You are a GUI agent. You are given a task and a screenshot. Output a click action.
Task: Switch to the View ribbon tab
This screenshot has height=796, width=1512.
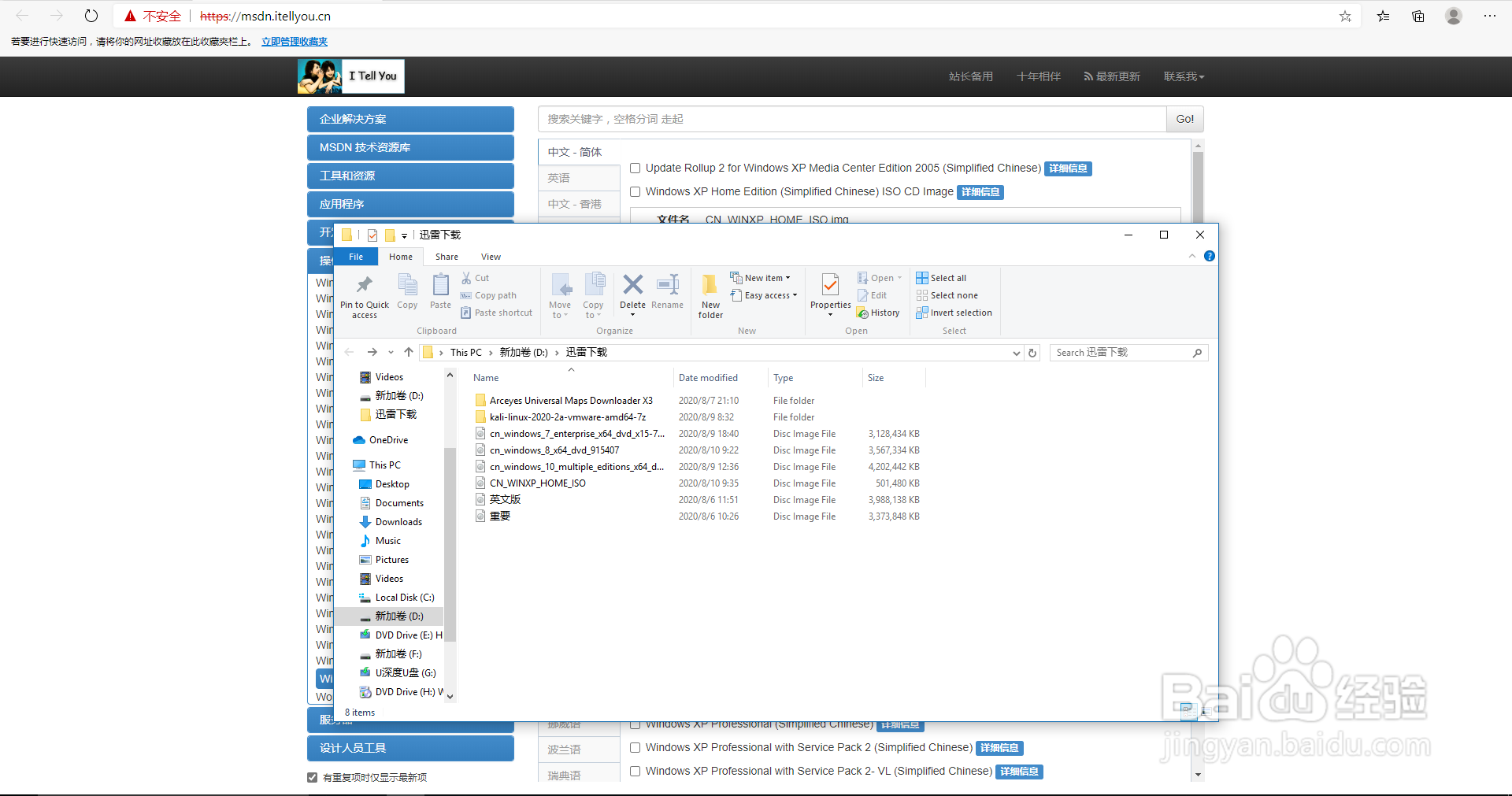[491, 257]
